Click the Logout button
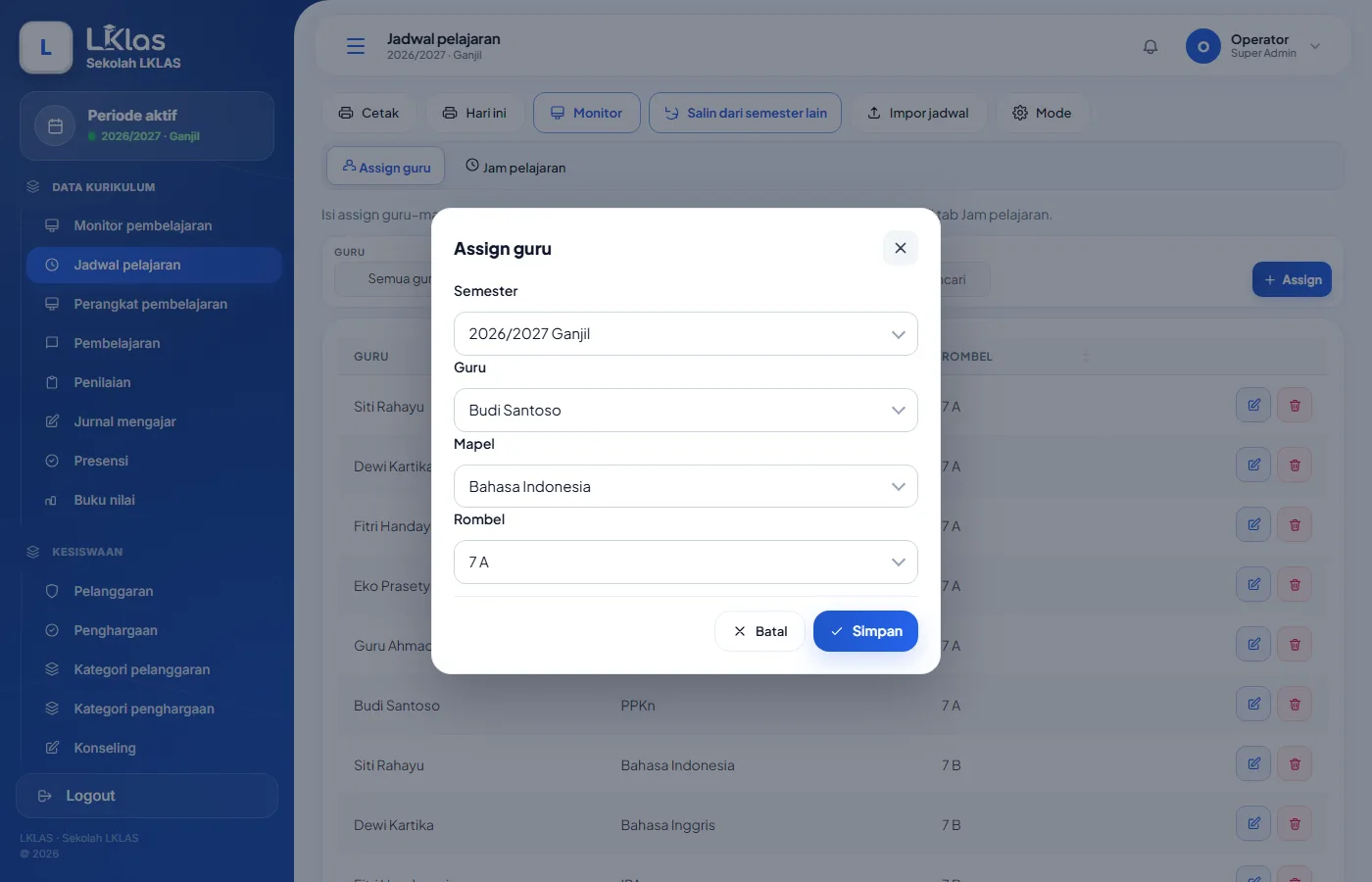The image size is (1372, 882). tap(147, 796)
